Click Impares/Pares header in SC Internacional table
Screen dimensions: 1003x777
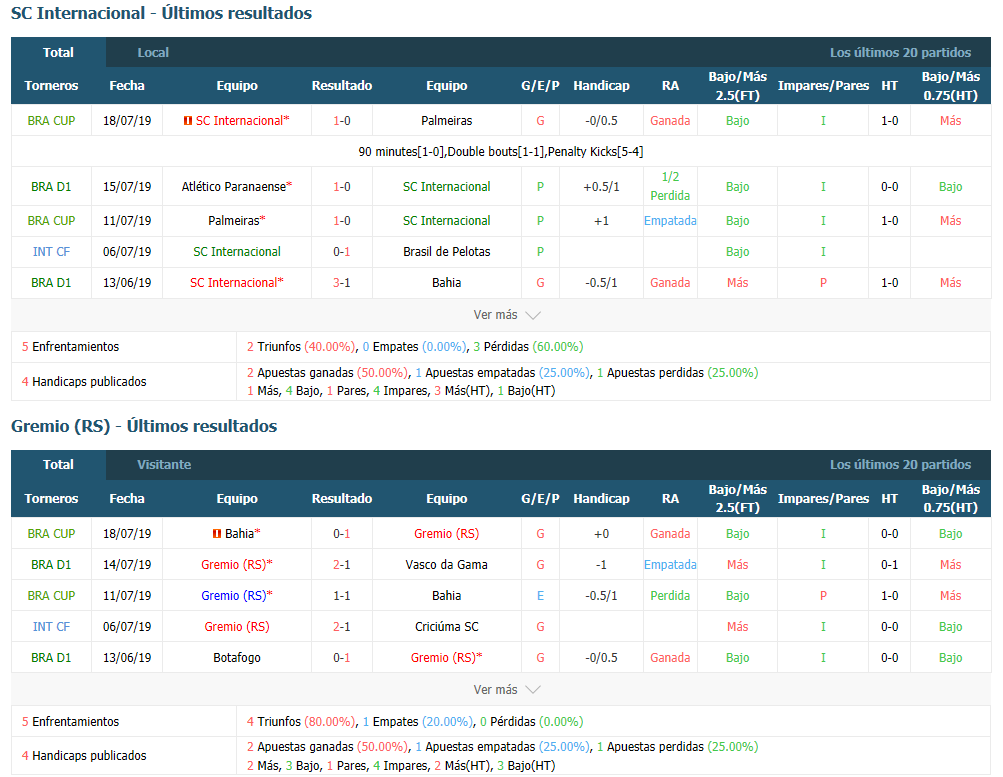coord(823,86)
